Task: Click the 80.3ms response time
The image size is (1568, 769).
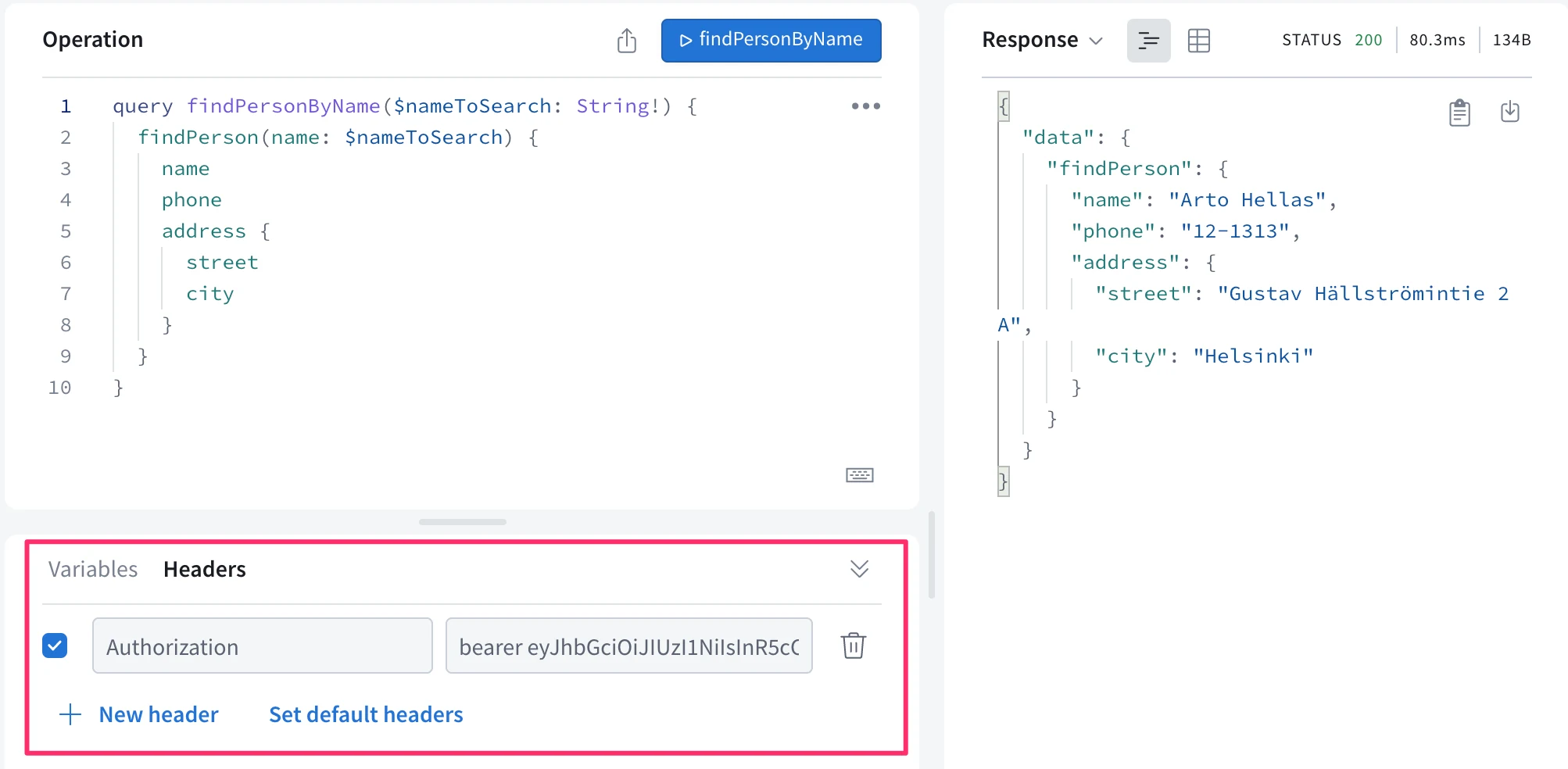Action: 1437,40
